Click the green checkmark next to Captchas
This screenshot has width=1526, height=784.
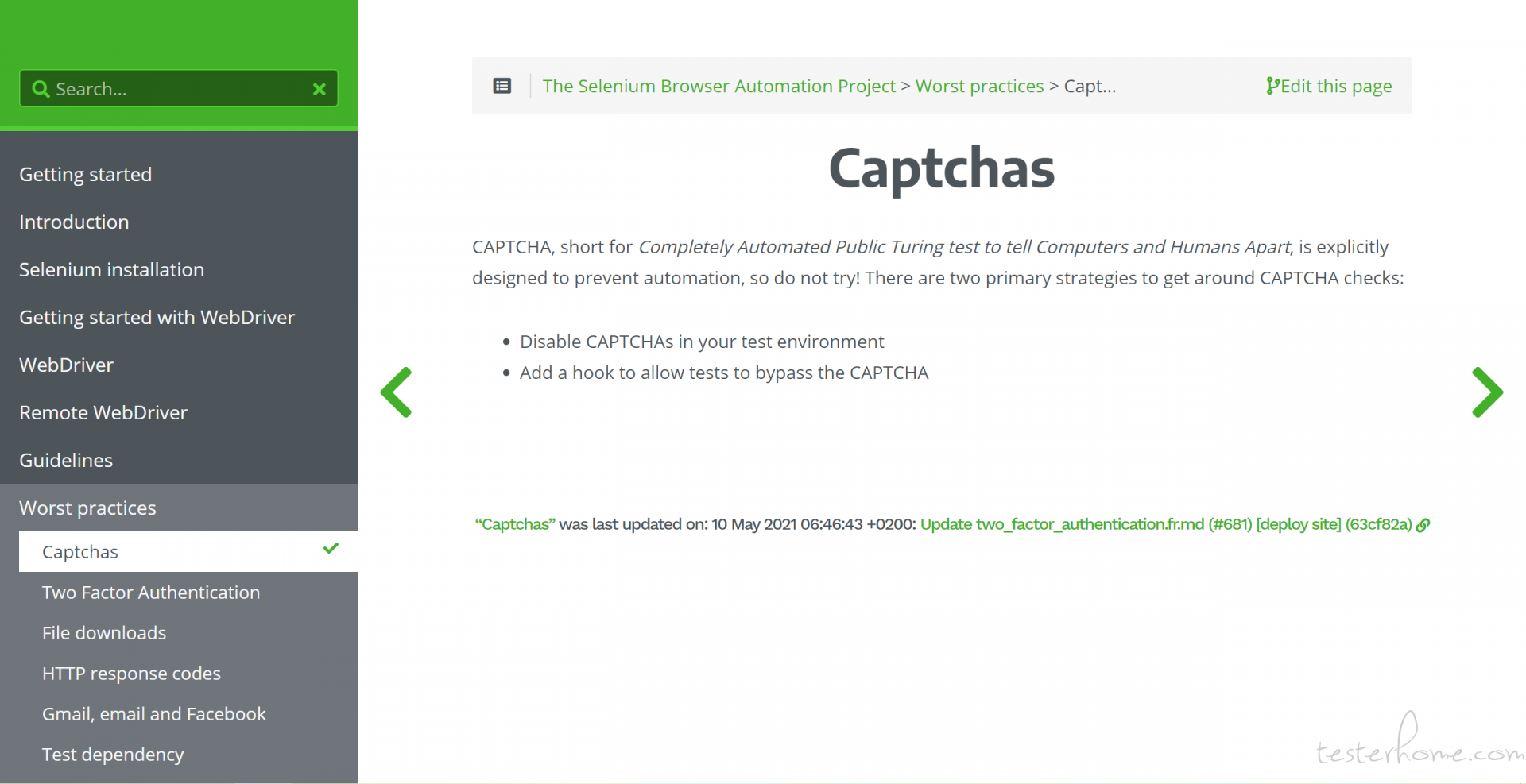[x=331, y=548]
